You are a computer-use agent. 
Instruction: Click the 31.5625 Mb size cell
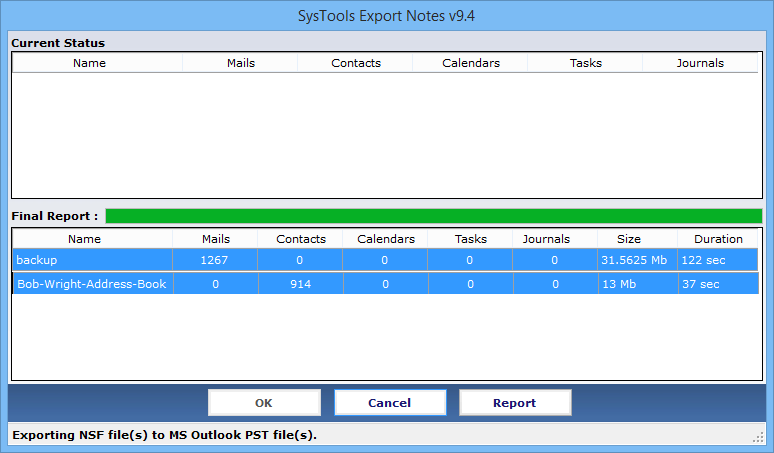[637, 260]
